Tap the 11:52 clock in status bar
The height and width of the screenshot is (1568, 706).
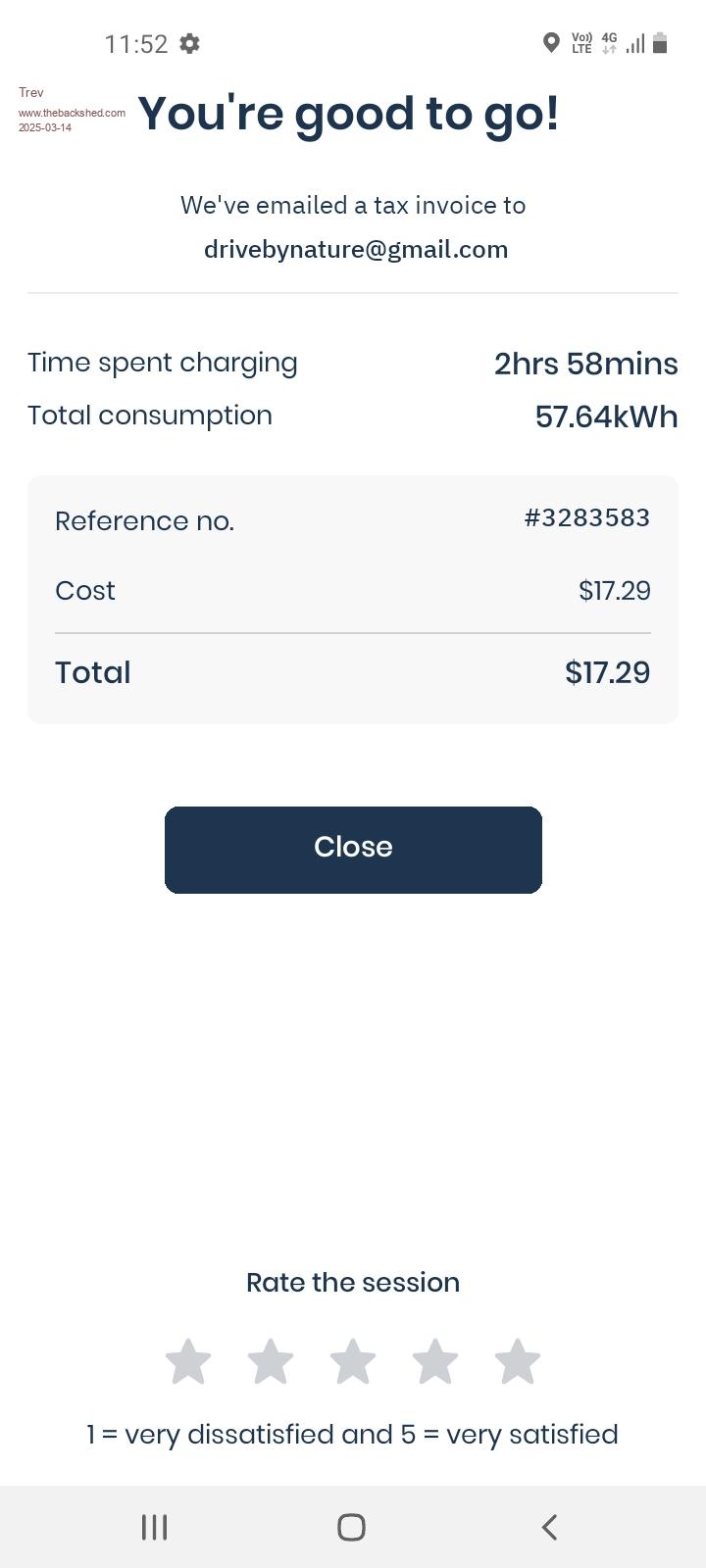[x=136, y=44]
